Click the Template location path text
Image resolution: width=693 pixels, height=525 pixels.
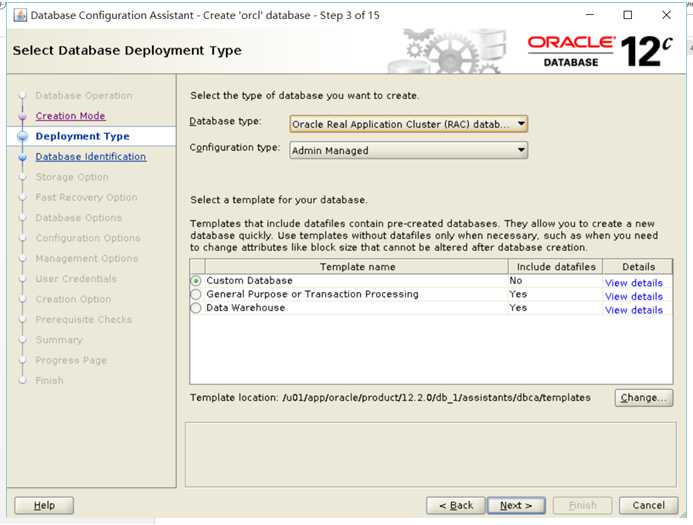[436, 398]
